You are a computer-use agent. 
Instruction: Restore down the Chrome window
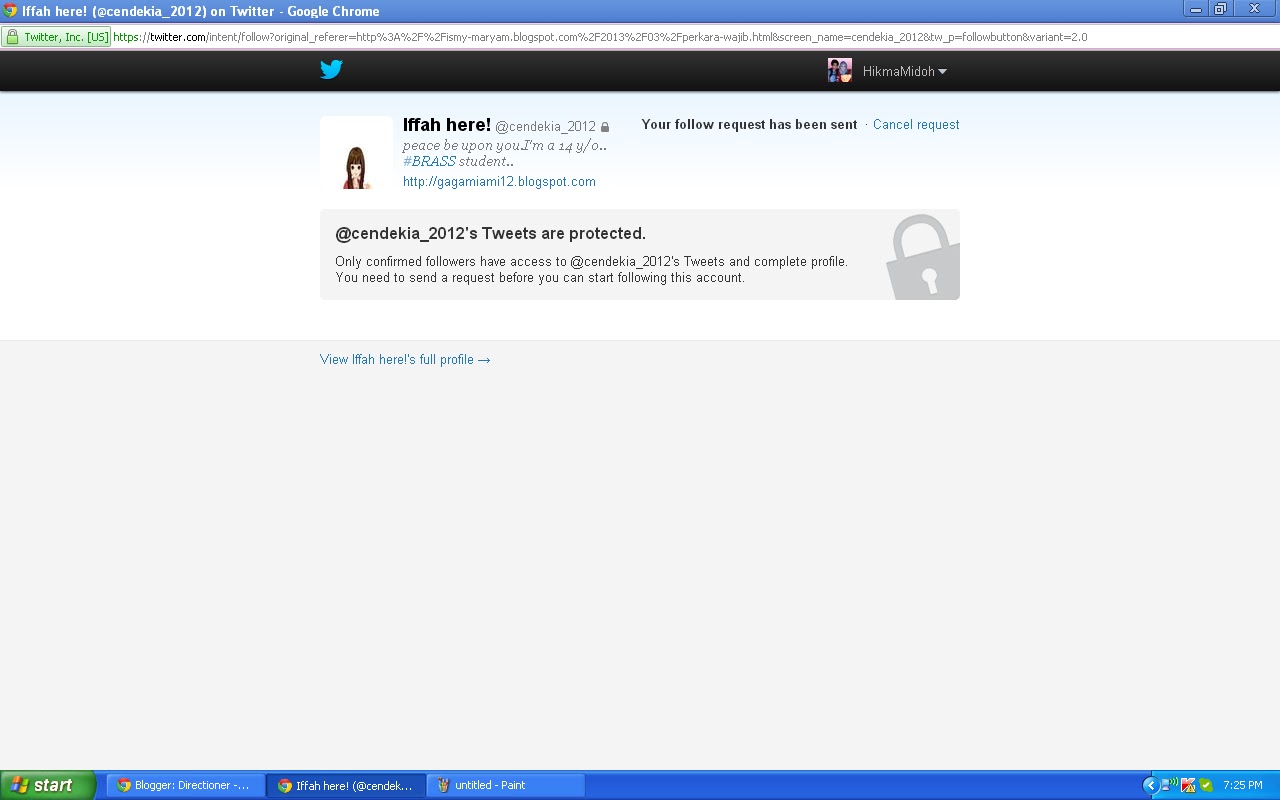pyautogui.click(x=1220, y=9)
